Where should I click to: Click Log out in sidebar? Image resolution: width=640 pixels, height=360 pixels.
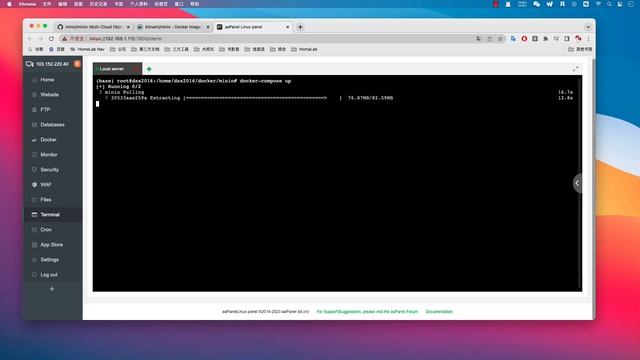pos(52,275)
